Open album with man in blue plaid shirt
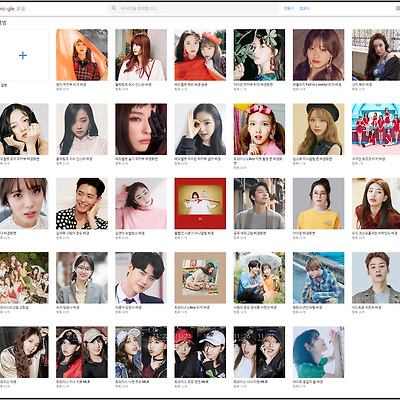 coord(318,278)
